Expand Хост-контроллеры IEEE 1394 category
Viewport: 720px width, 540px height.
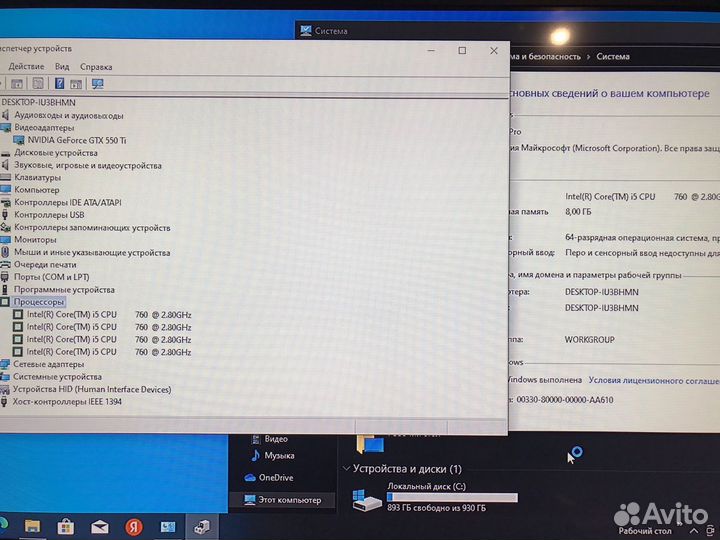67,402
